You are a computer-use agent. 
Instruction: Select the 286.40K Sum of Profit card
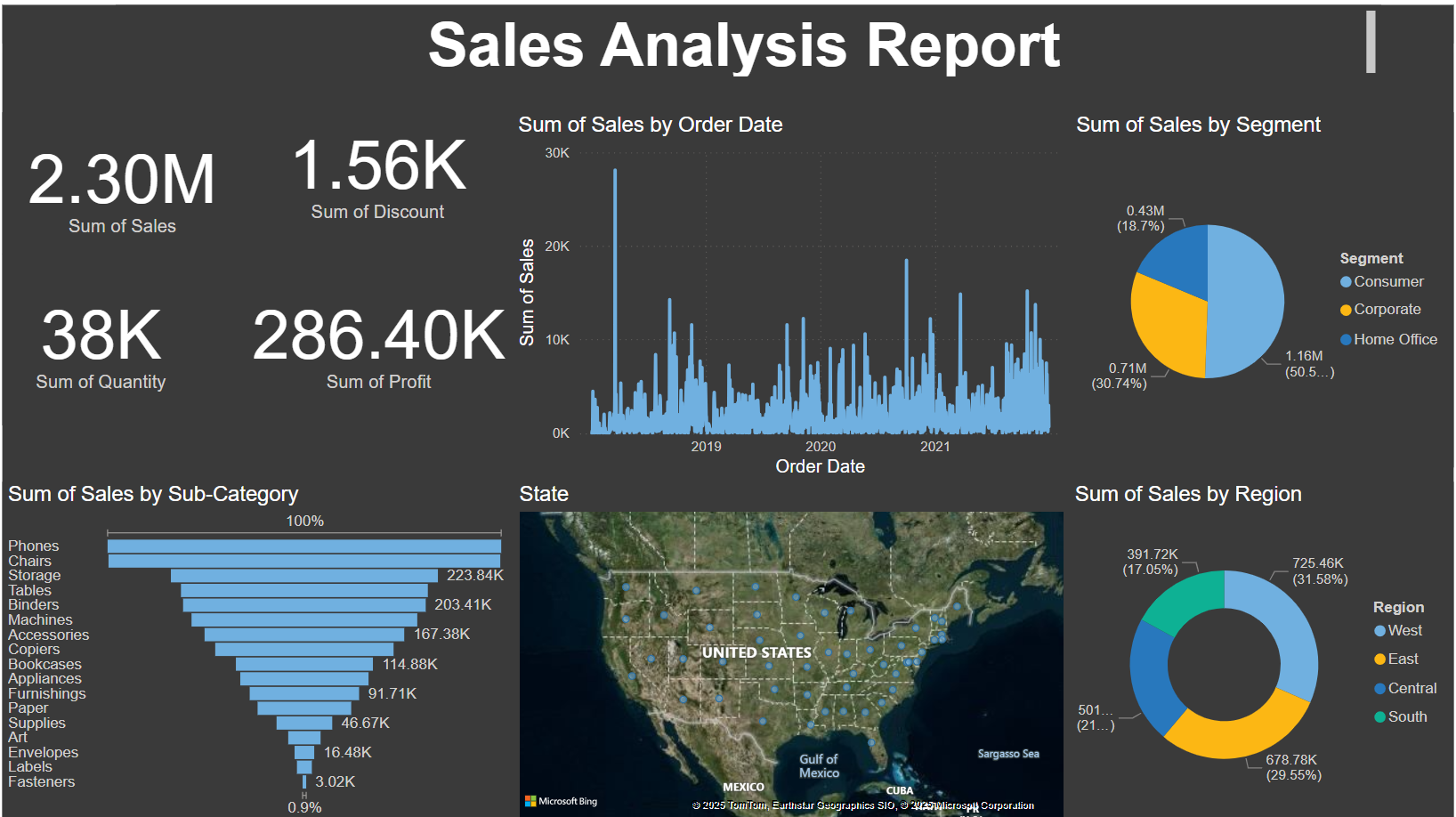click(379, 347)
